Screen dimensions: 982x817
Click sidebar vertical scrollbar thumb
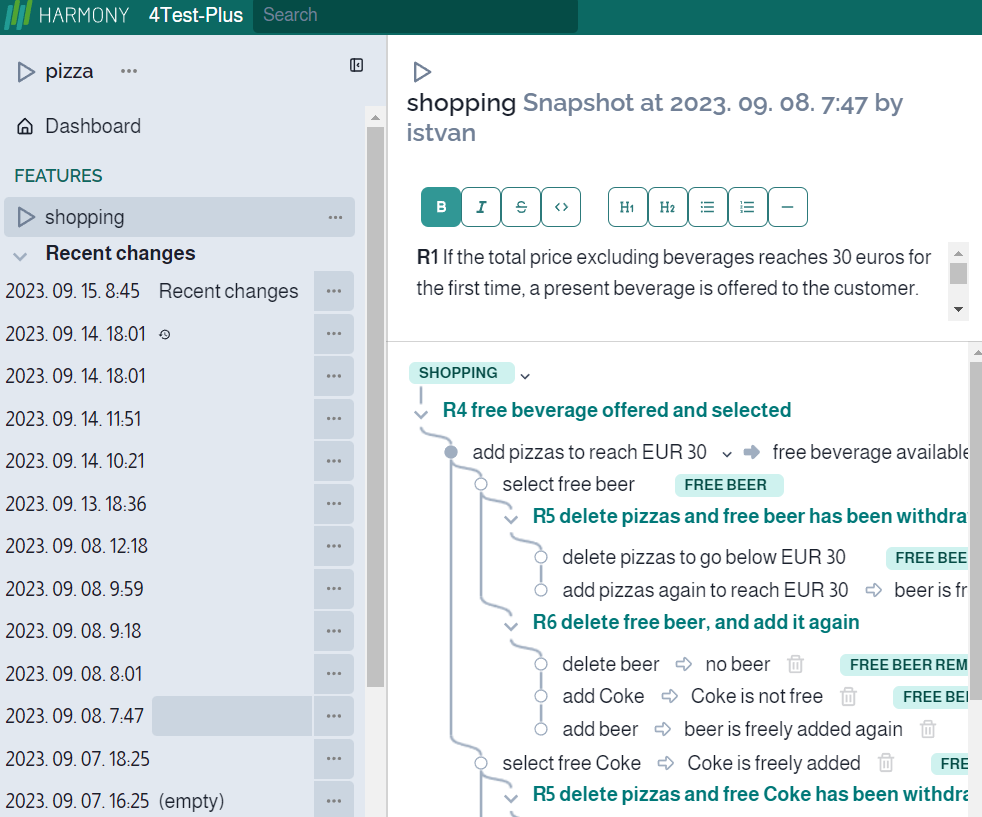(375, 407)
